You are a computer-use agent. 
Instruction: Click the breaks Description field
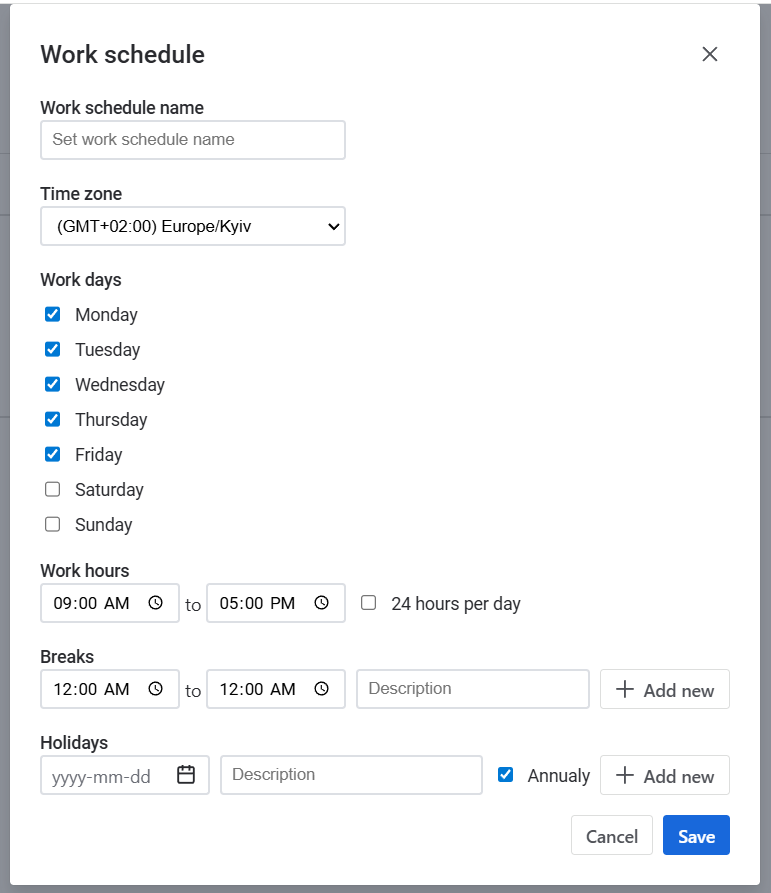[x=473, y=689]
